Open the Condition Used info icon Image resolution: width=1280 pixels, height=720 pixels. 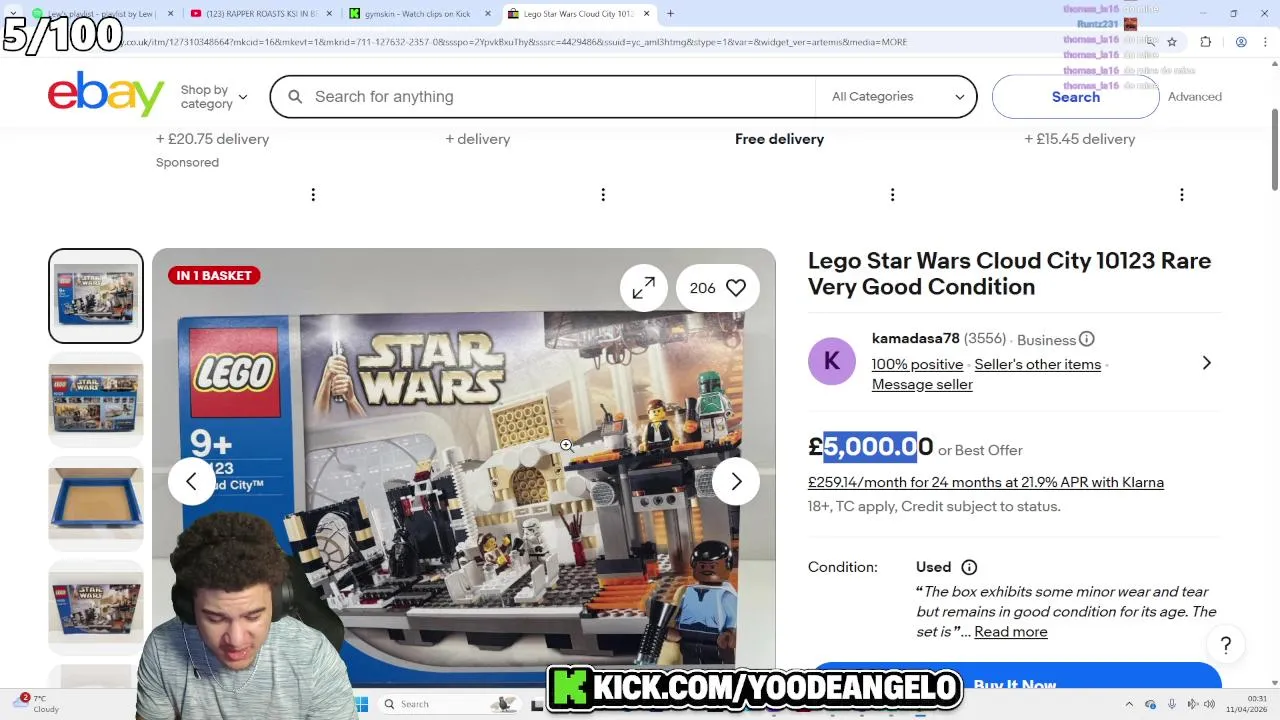[969, 567]
